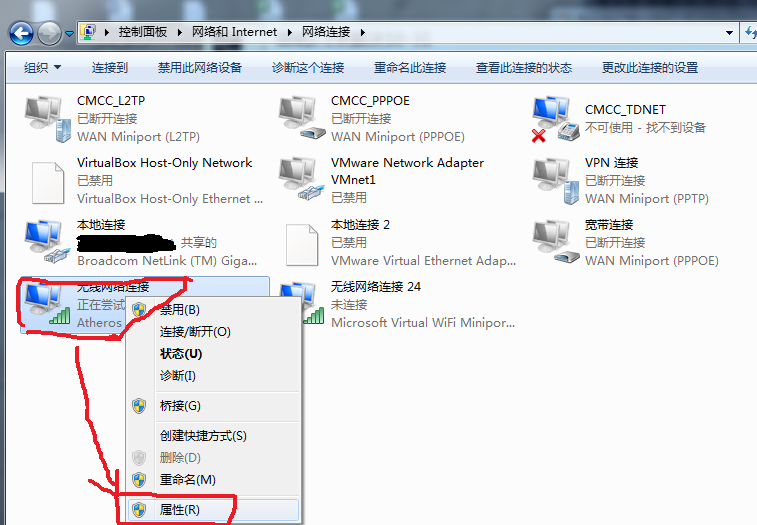Image resolution: width=757 pixels, height=525 pixels.
Task: Click 诊断这个连接 in the toolbar
Action: 308,68
